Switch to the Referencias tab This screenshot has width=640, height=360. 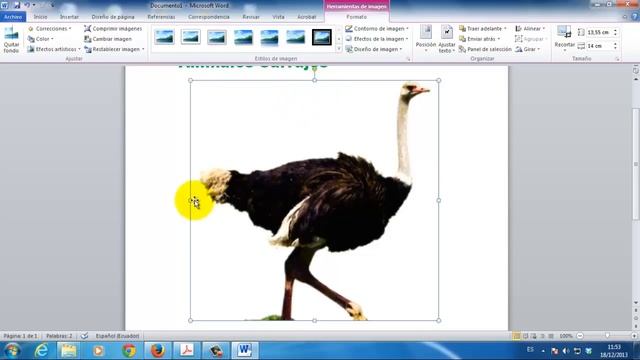(161, 17)
